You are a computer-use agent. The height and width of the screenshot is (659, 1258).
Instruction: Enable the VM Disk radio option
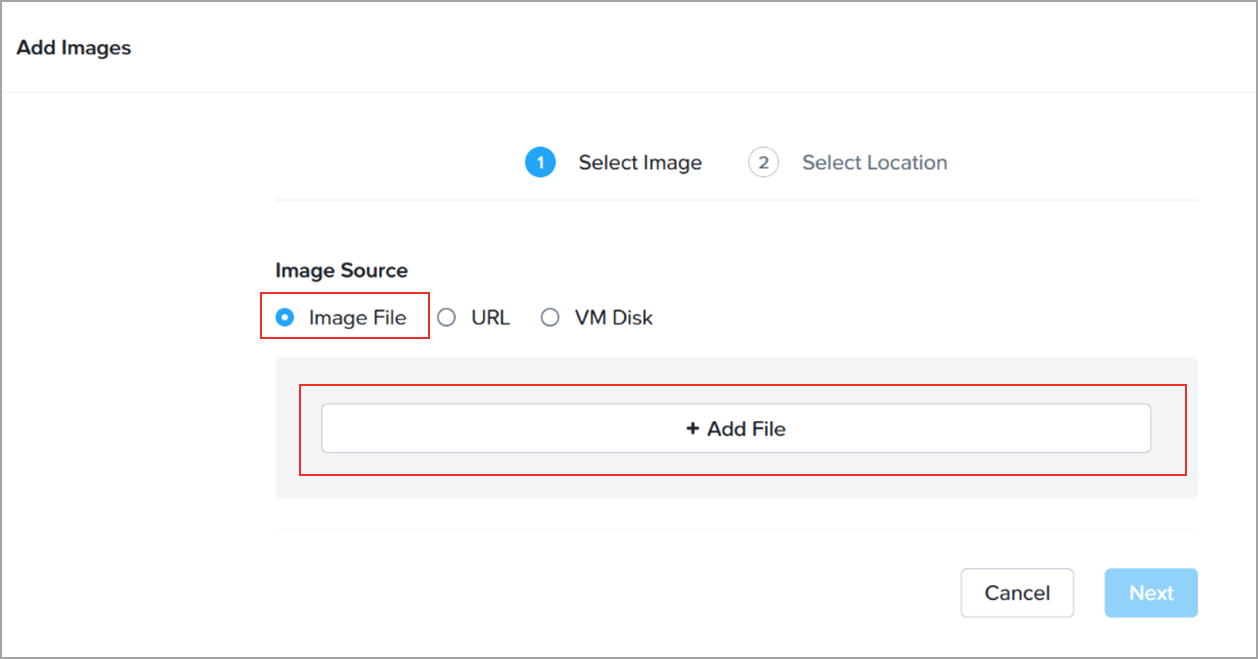(550, 318)
